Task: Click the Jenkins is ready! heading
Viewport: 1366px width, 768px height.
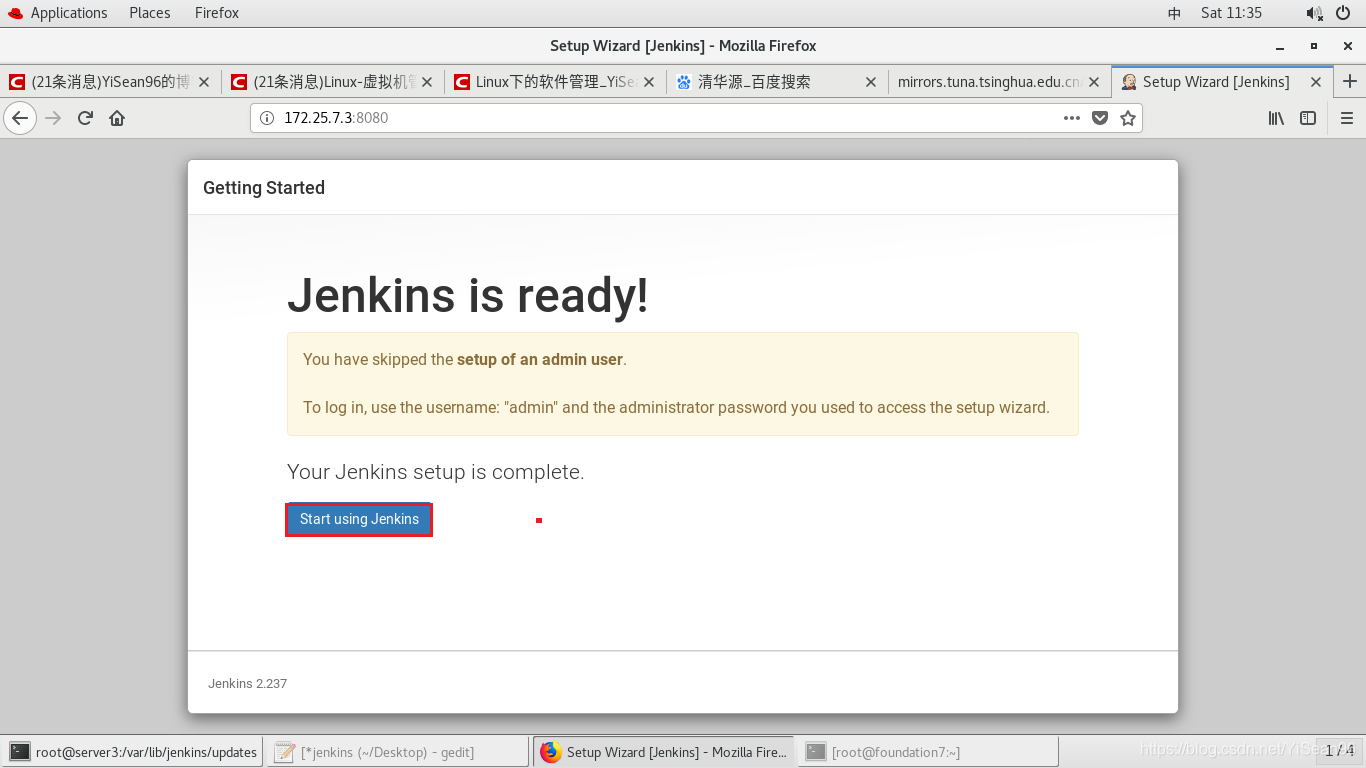Action: coord(468,296)
